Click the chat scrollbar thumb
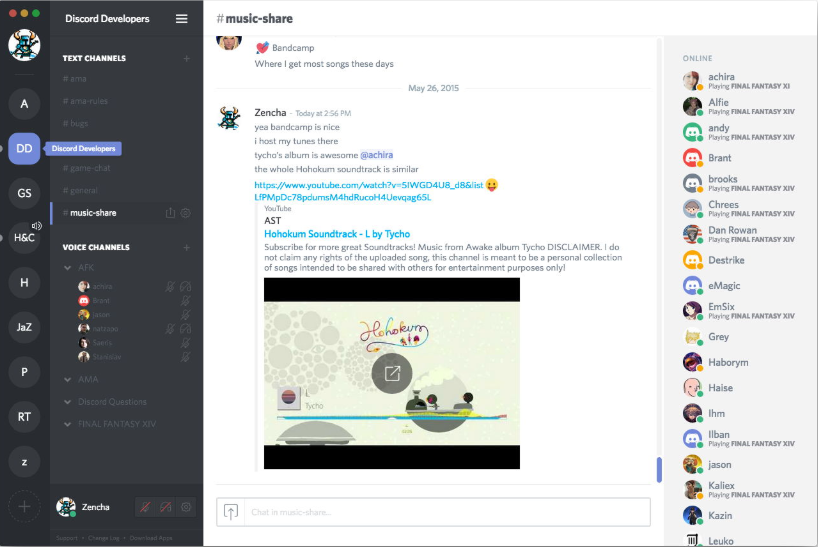 click(659, 470)
